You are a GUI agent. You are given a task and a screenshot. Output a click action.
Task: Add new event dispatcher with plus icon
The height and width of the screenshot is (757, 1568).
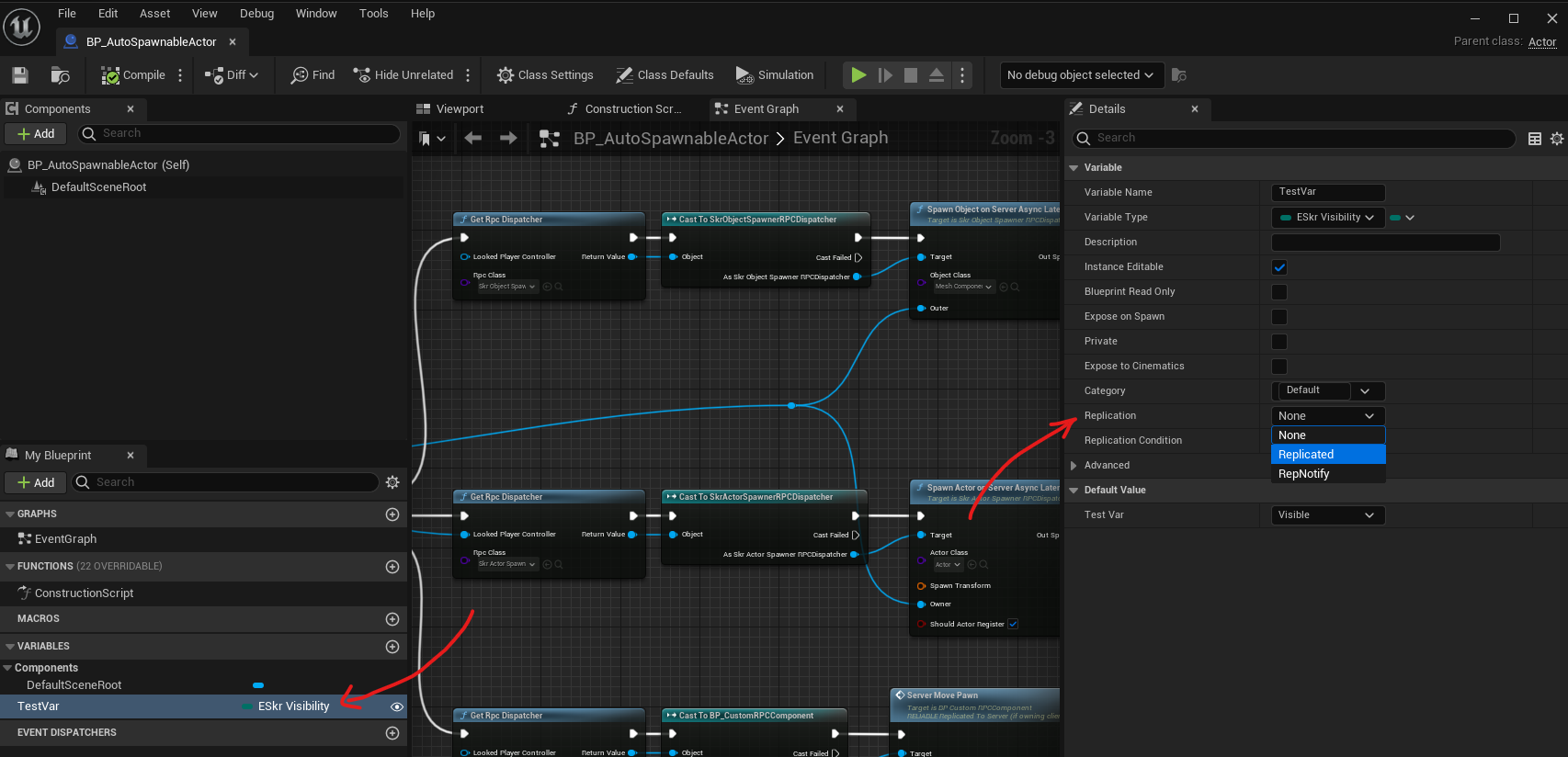[392, 733]
